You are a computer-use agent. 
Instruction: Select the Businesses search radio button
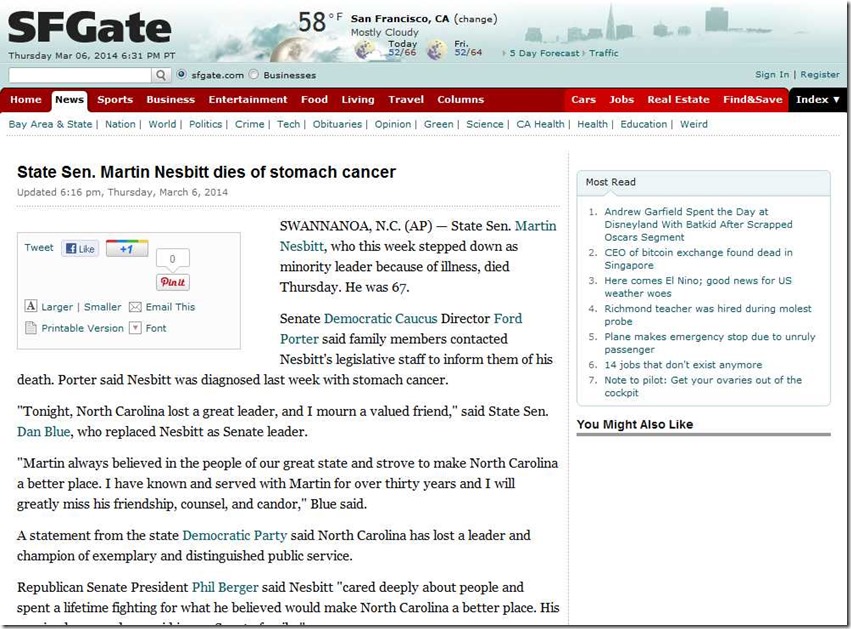coord(253,75)
